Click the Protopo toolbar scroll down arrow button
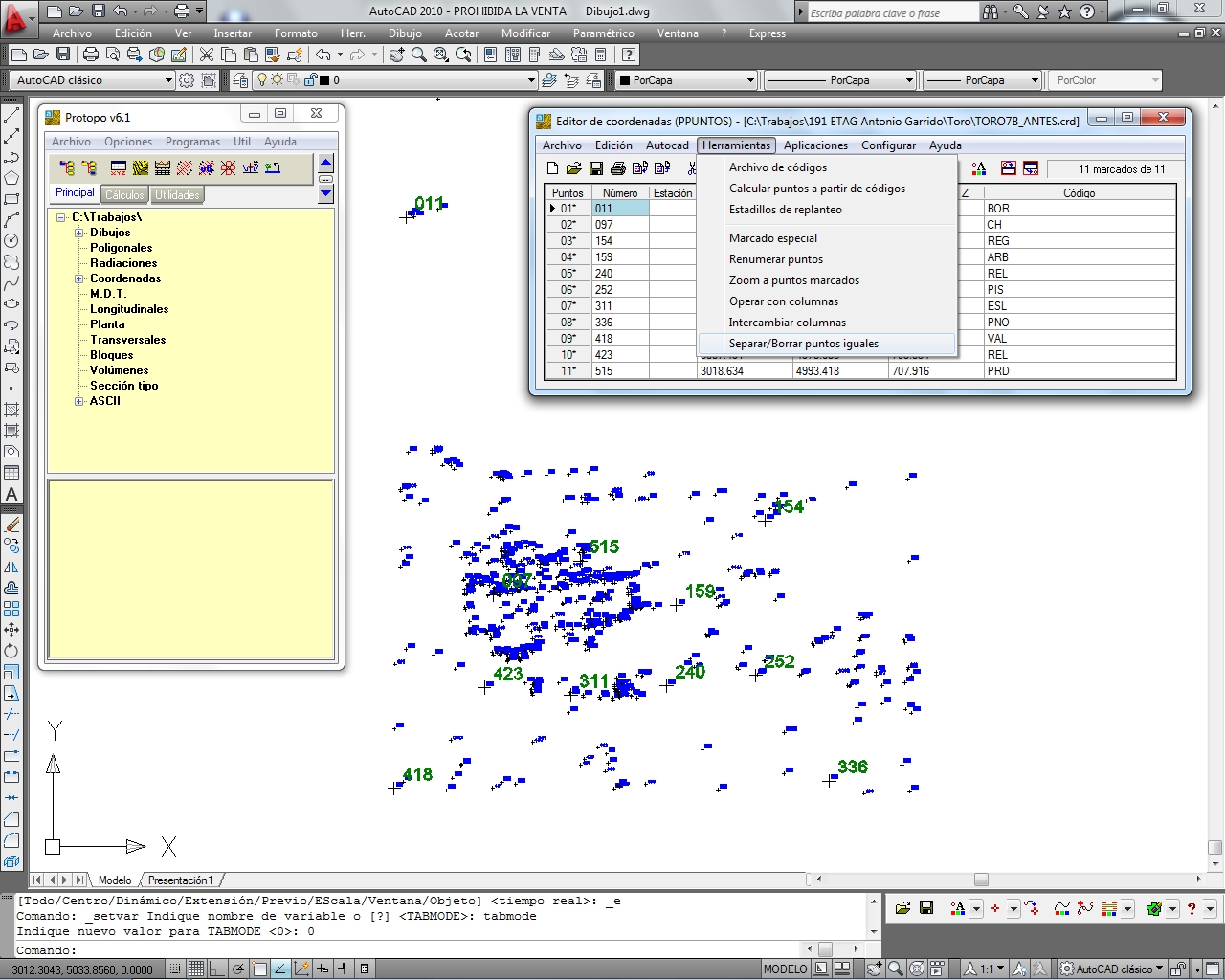 325,193
